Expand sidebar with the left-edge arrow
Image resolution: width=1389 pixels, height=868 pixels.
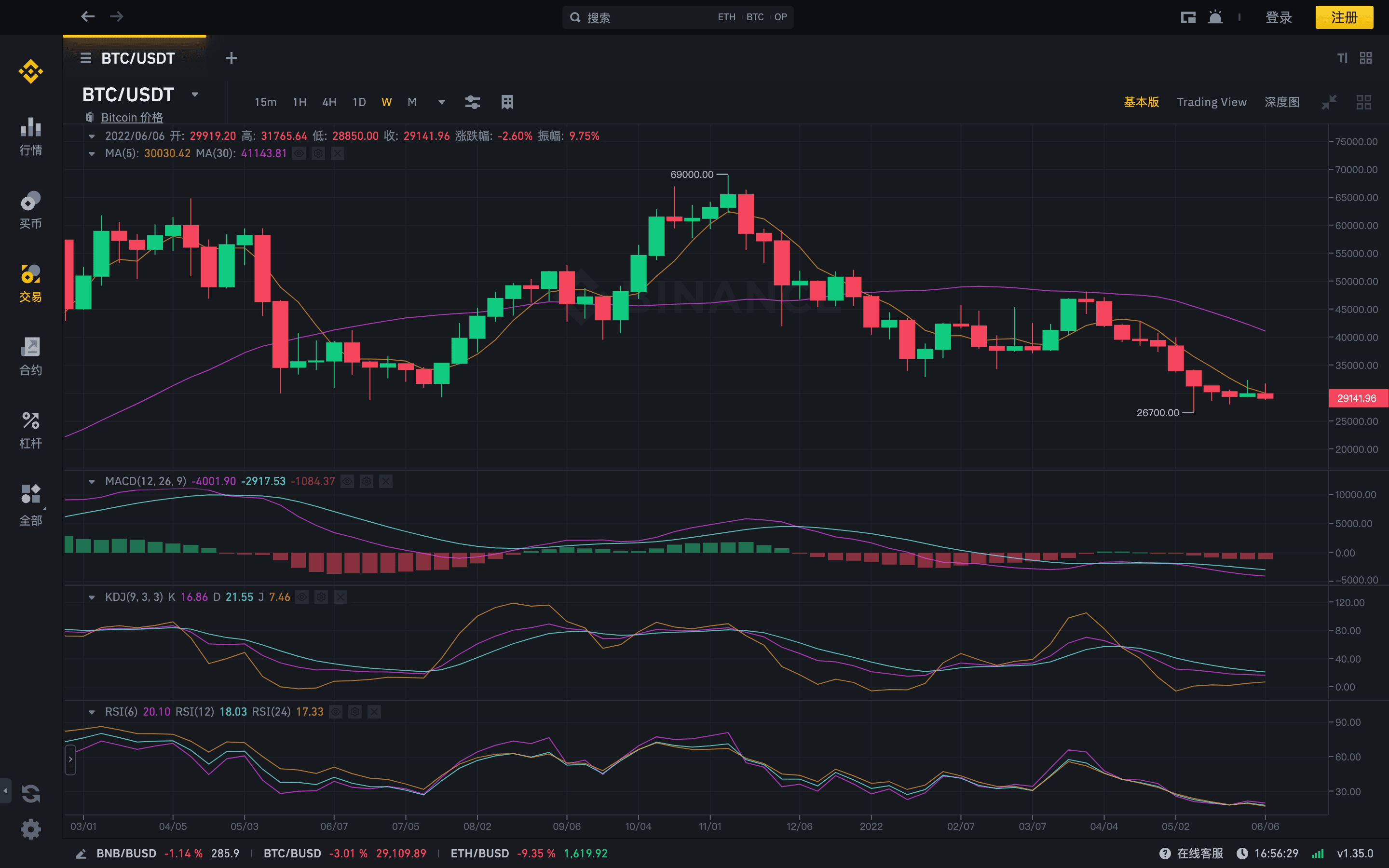pos(5,790)
